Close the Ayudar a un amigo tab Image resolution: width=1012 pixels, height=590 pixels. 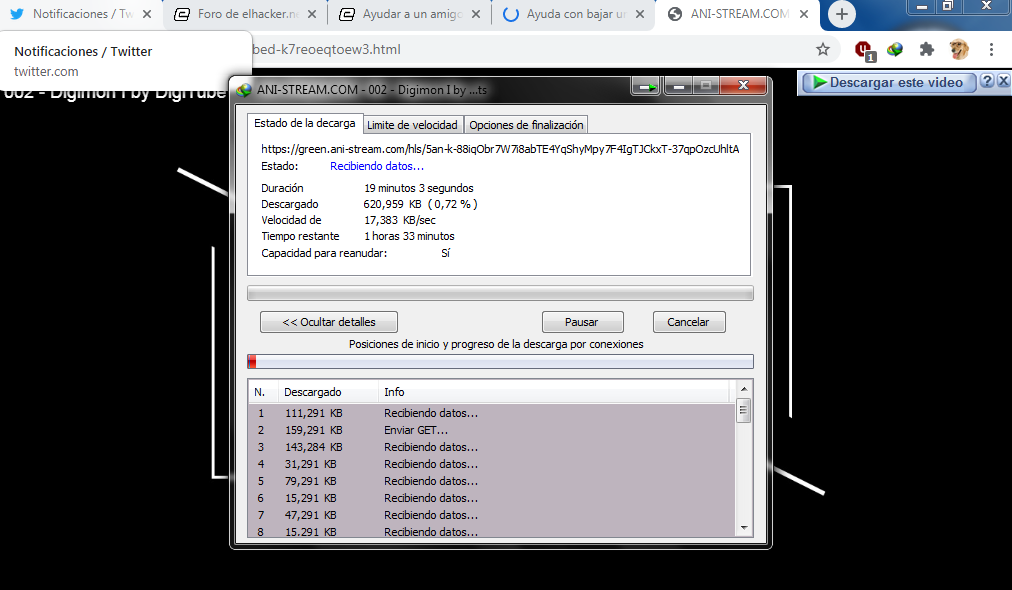tap(476, 14)
